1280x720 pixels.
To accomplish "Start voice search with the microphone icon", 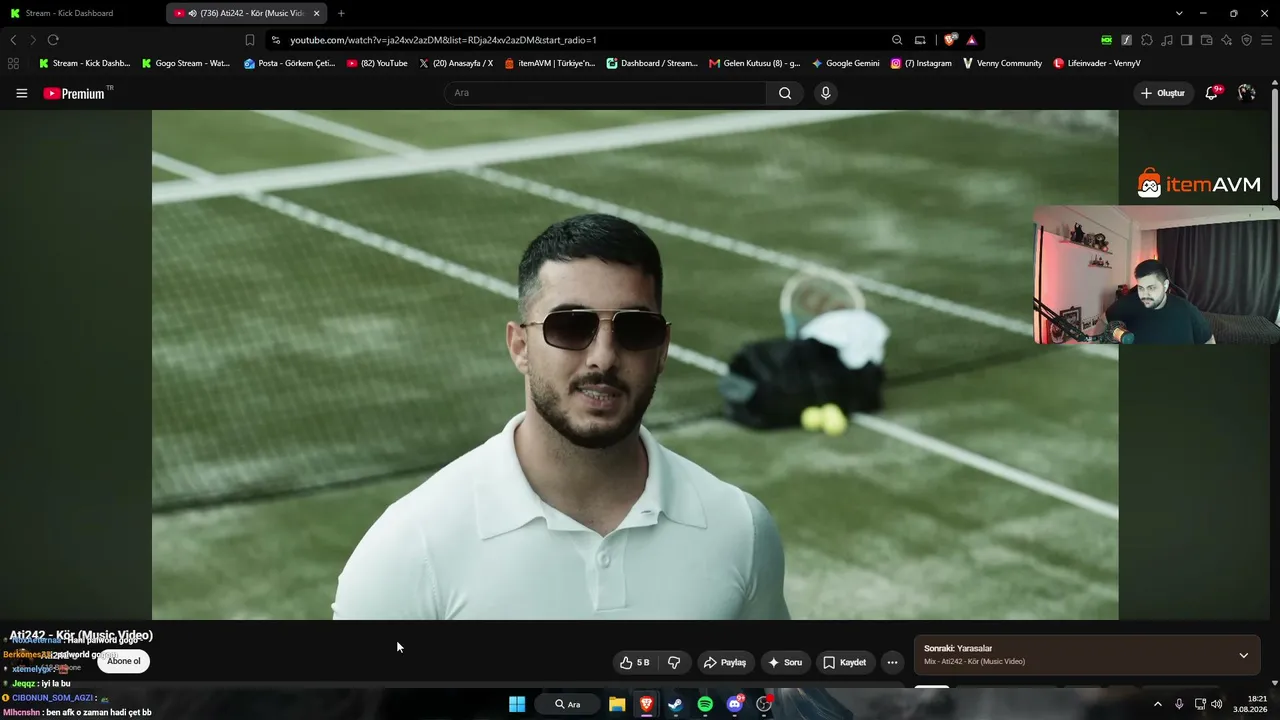I will point(825,93).
